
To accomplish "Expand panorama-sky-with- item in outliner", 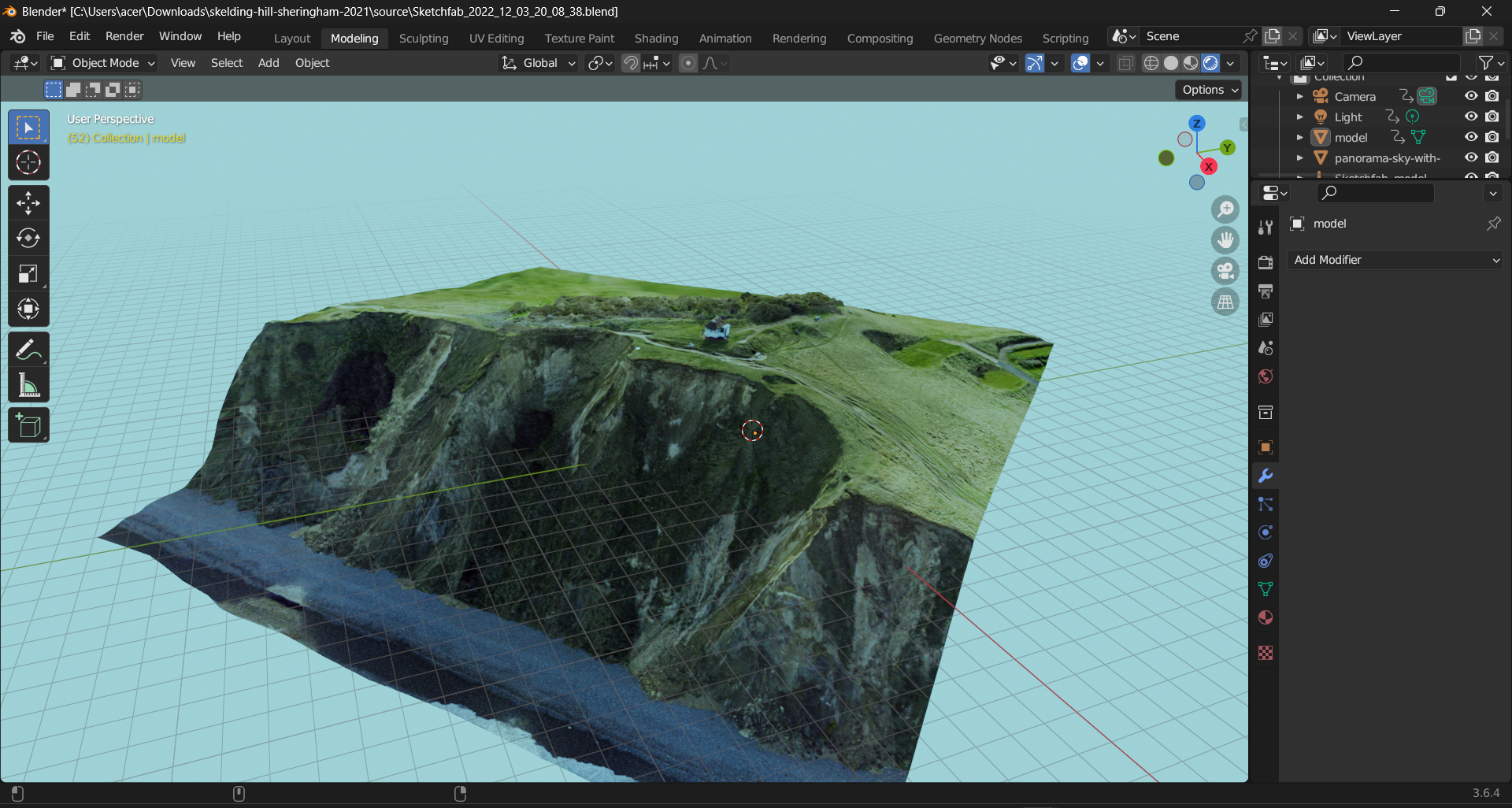I will [1300, 158].
